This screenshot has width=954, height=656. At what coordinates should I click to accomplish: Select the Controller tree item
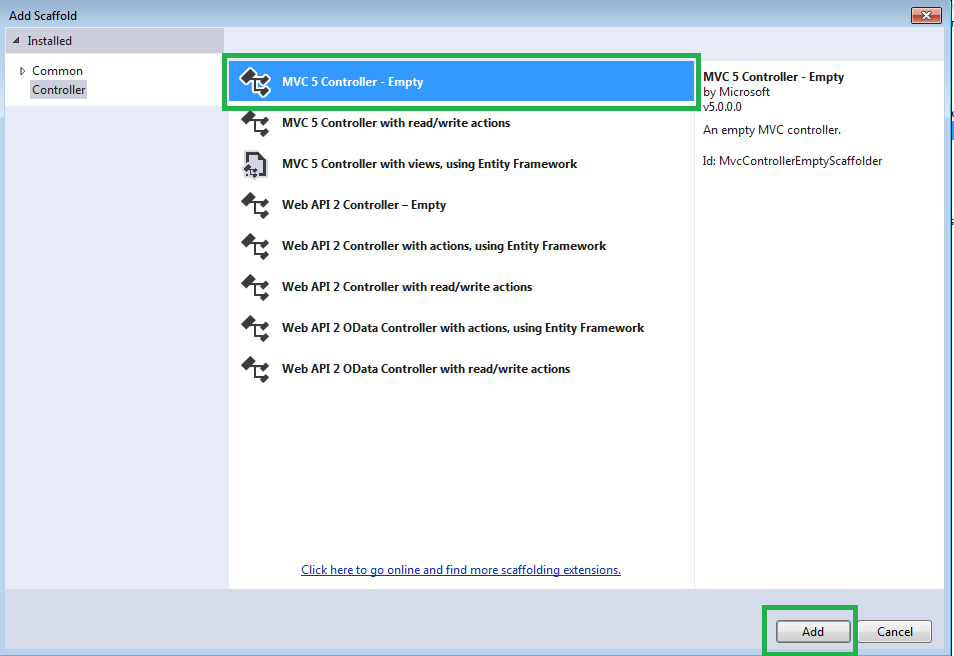pyautogui.click(x=58, y=90)
